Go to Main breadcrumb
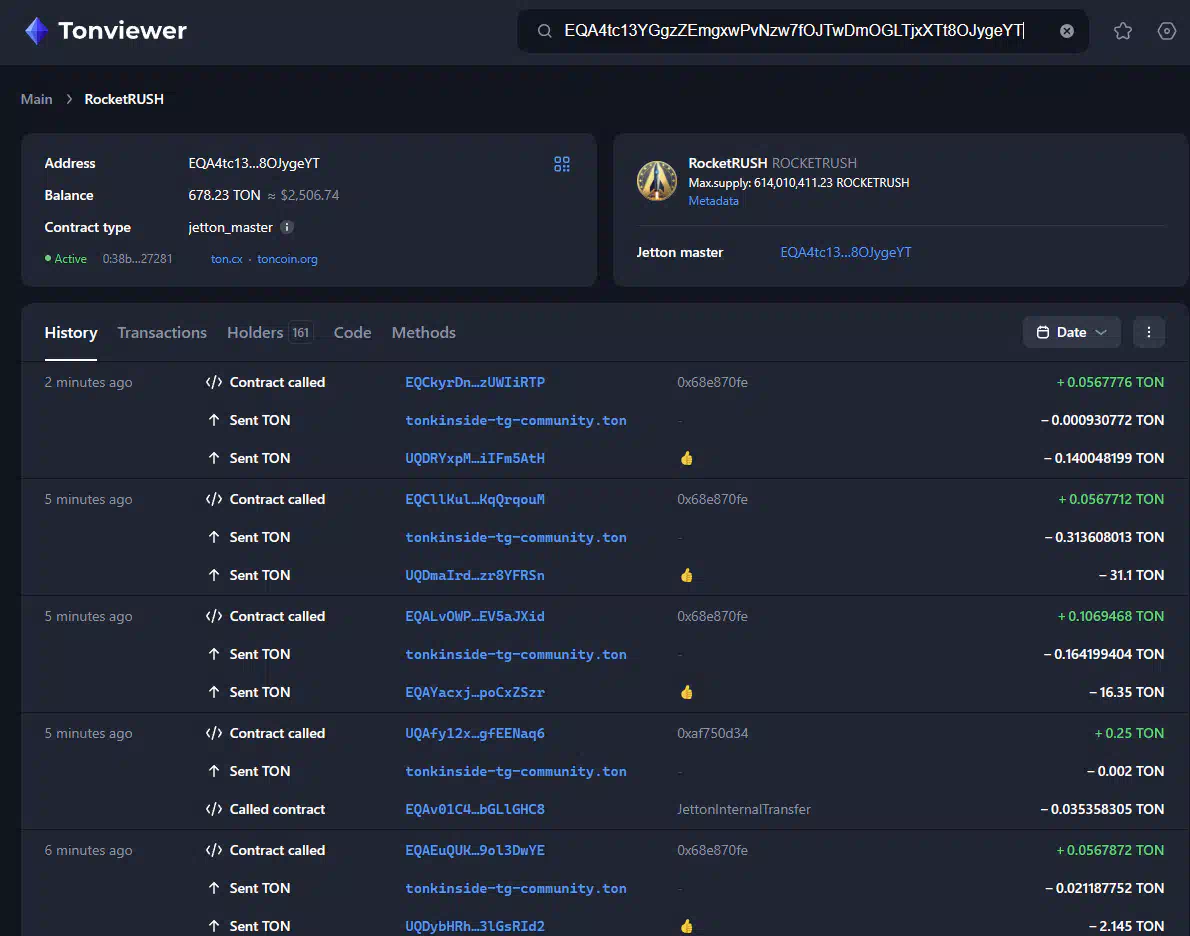This screenshot has height=936, width=1190. pyautogui.click(x=36, y=99)
